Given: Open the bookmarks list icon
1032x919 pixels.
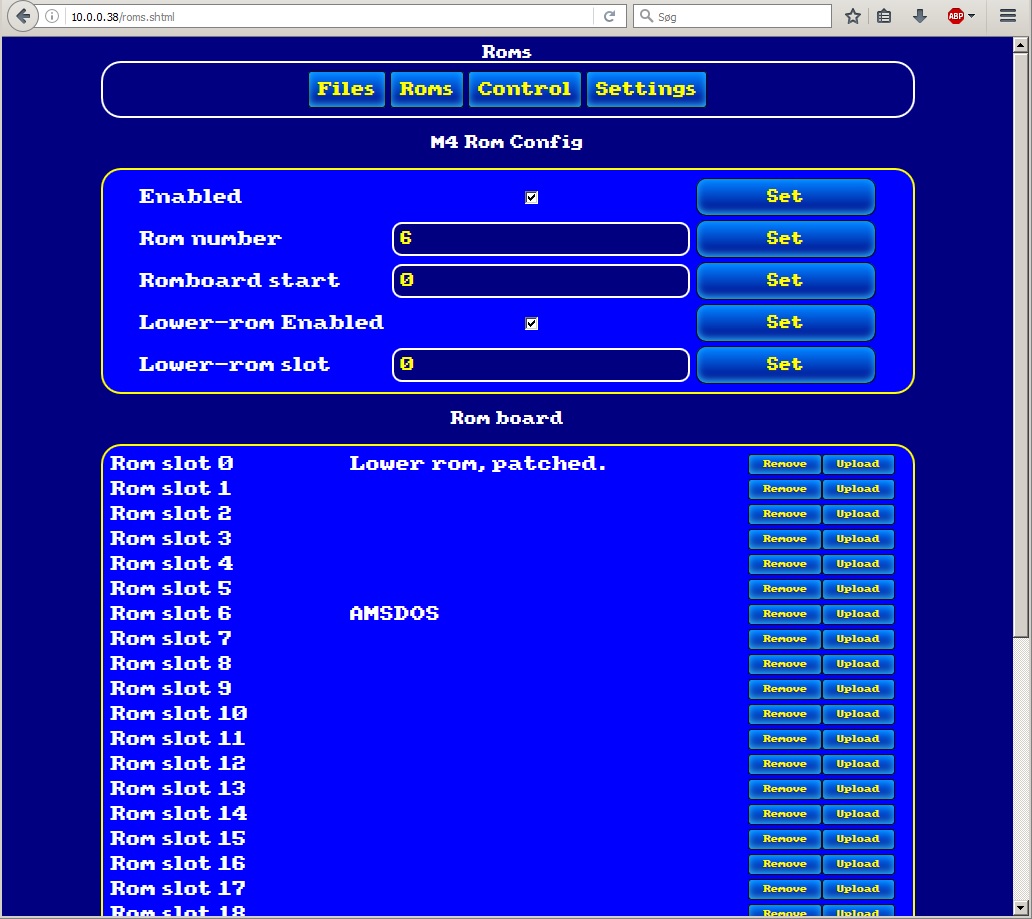Looking at the screenshot, I should click(884, 16).
